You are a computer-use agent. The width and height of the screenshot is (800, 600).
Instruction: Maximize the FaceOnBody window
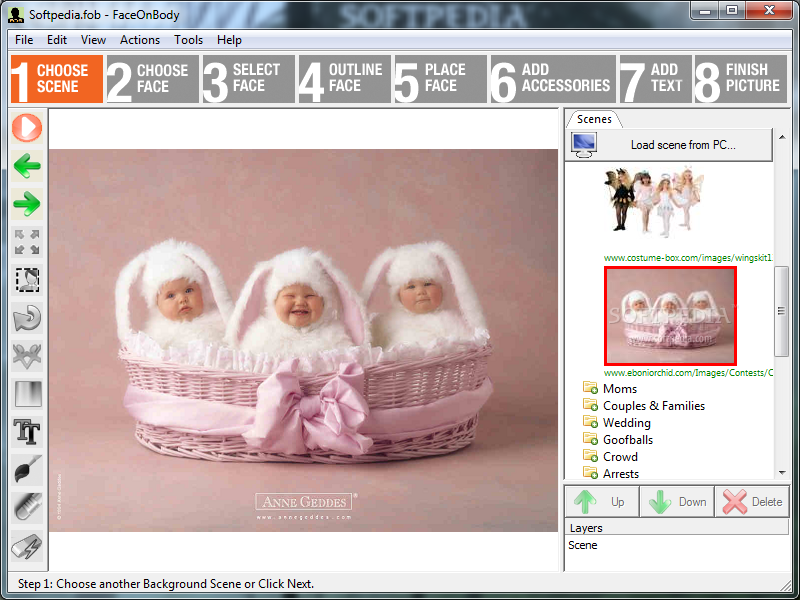(x=732, y=11)
